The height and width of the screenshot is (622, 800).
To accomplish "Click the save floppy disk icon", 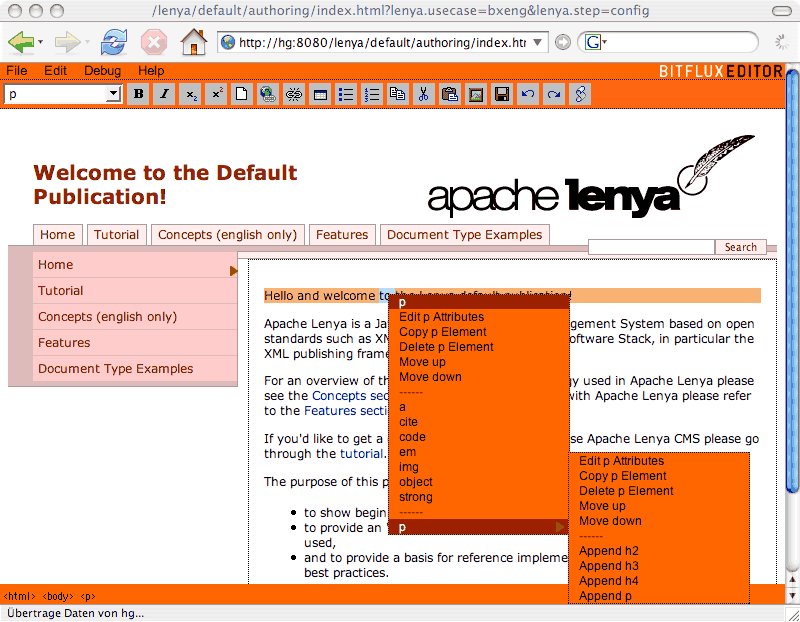I will point(502,94).
